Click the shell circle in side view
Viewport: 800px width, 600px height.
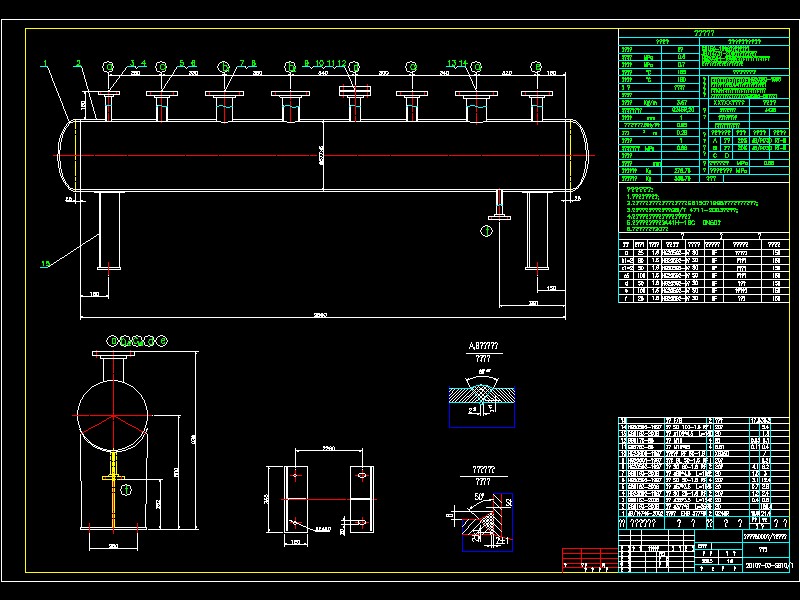pyautogui.click(x=113, y=416)
